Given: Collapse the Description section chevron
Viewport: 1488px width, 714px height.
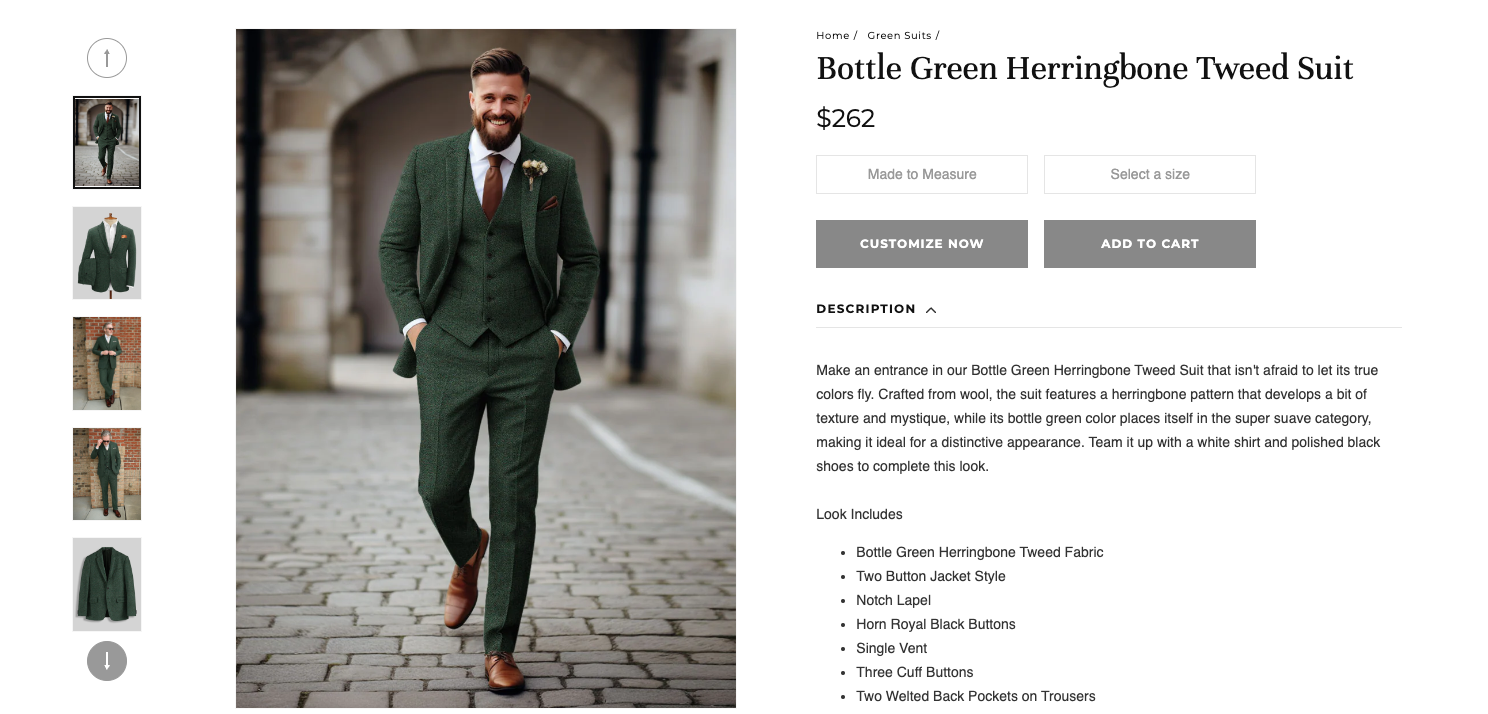Looking at the screenshot, I should click(931, 310).
